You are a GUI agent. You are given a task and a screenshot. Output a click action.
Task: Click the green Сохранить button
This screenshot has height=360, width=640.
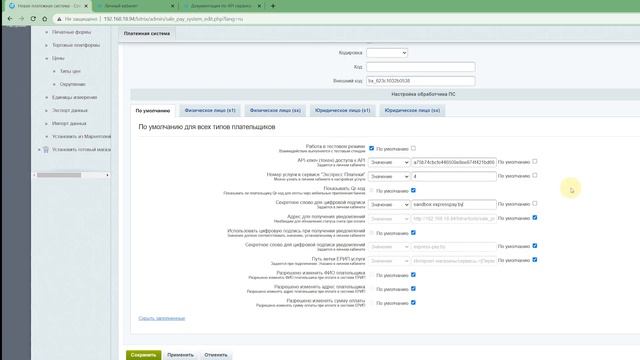(x=143, y=355)
